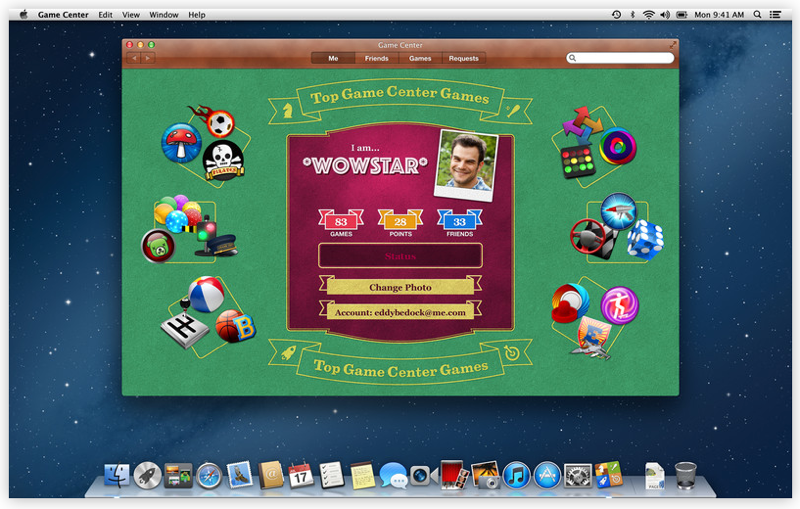The width and height of the screenshot is (800, 509).
Task: Open the flaming soccer ball game icon
Action: click(219, 122)
